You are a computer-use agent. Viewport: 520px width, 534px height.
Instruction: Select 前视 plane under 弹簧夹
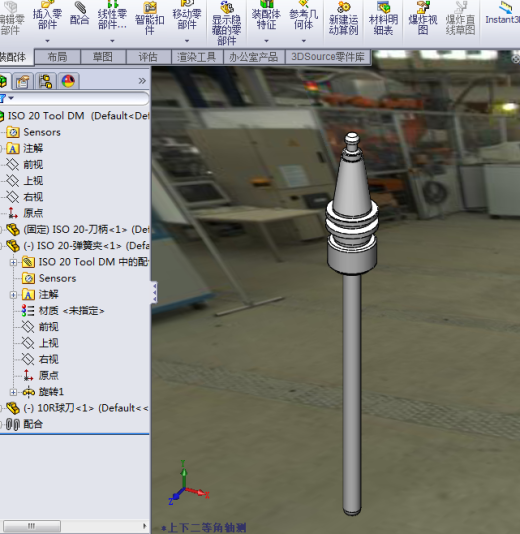(x=41, y=327)
